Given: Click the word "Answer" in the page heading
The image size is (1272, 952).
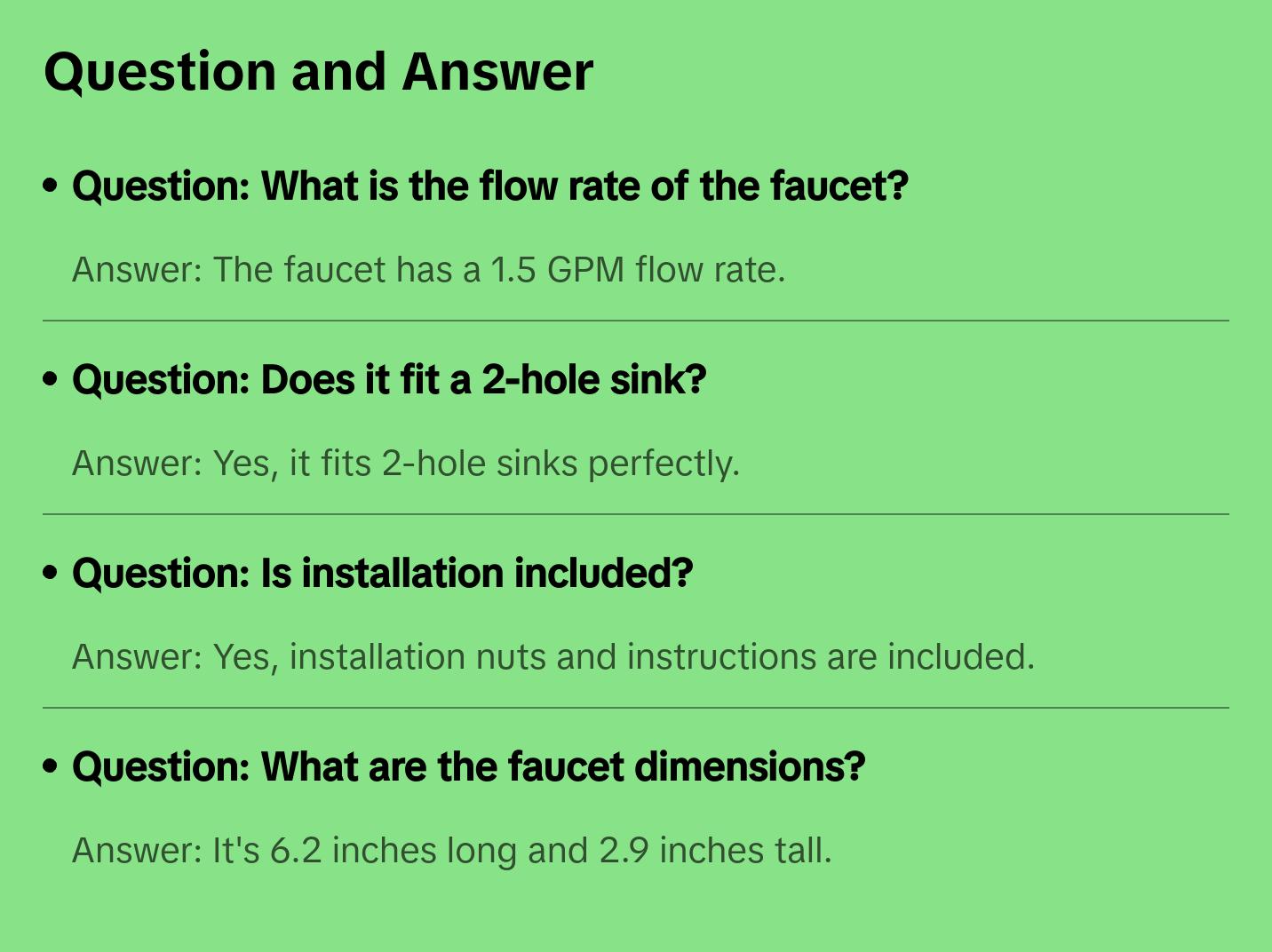Looking at the screenshot, I should (497, 72).
